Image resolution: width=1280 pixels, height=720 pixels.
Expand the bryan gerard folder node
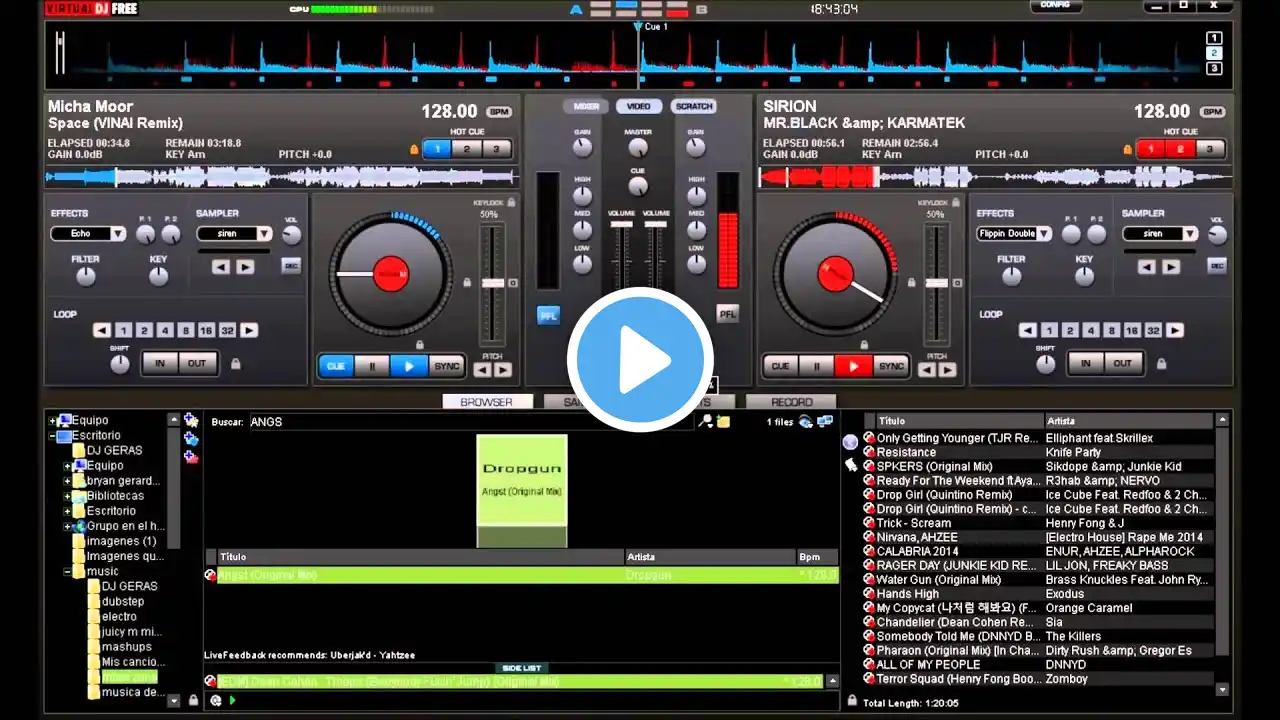tap(68, 481)
